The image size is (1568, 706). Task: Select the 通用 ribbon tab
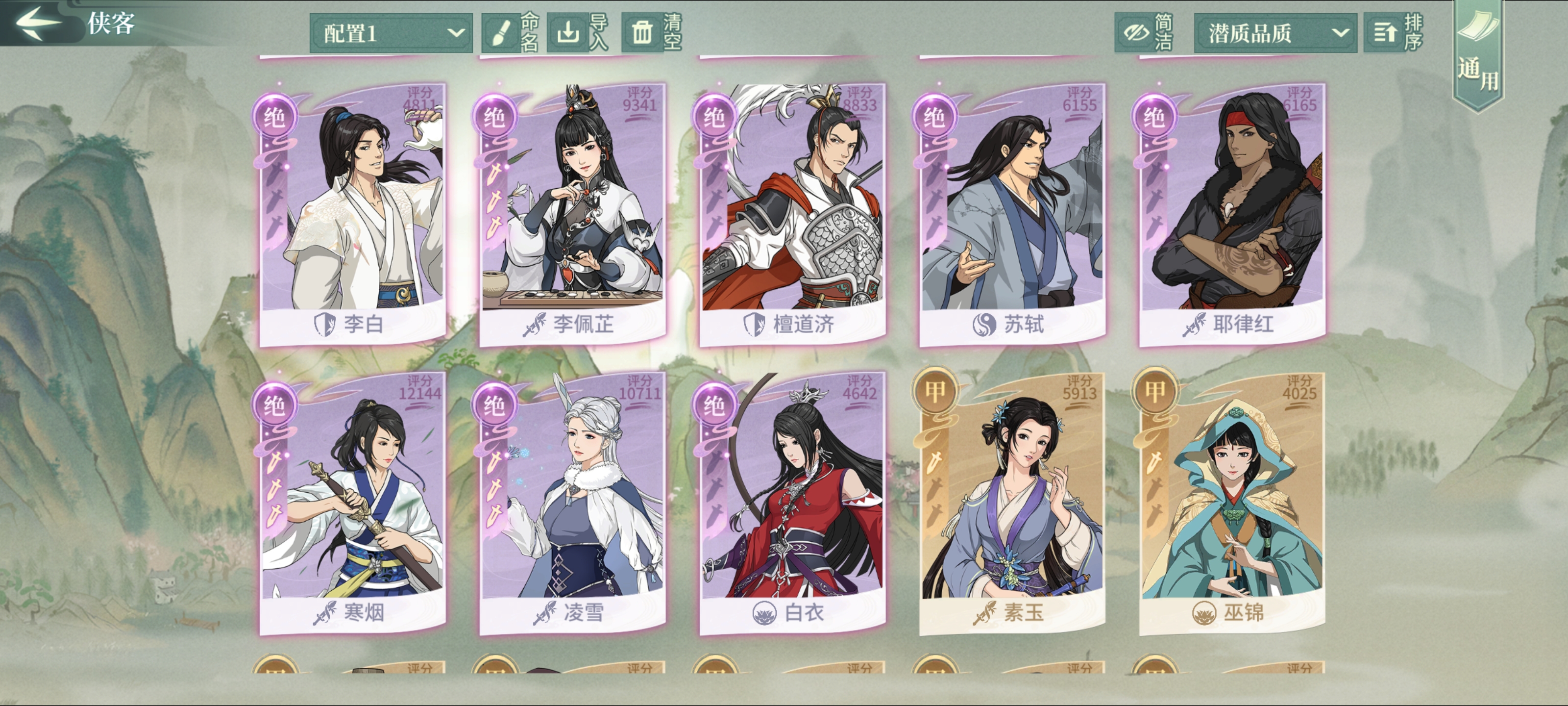(1478, 56)
